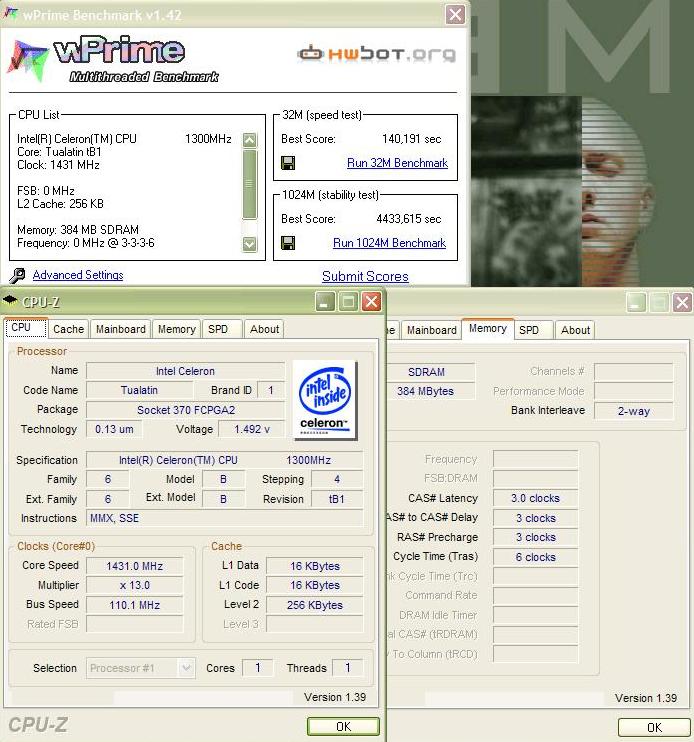Click the CPU List scrollbar thumb
Screen dimensions: 694x742
click(x=249, y=185)
